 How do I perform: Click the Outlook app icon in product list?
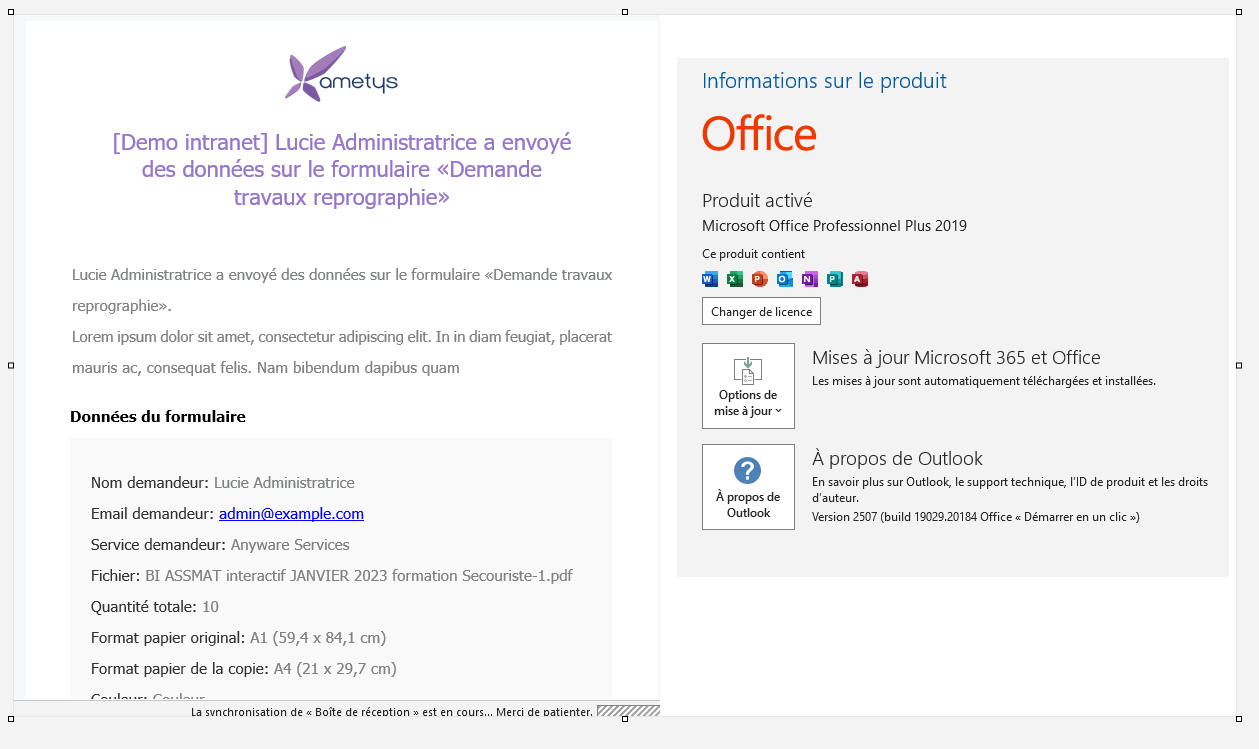point(785,279)
